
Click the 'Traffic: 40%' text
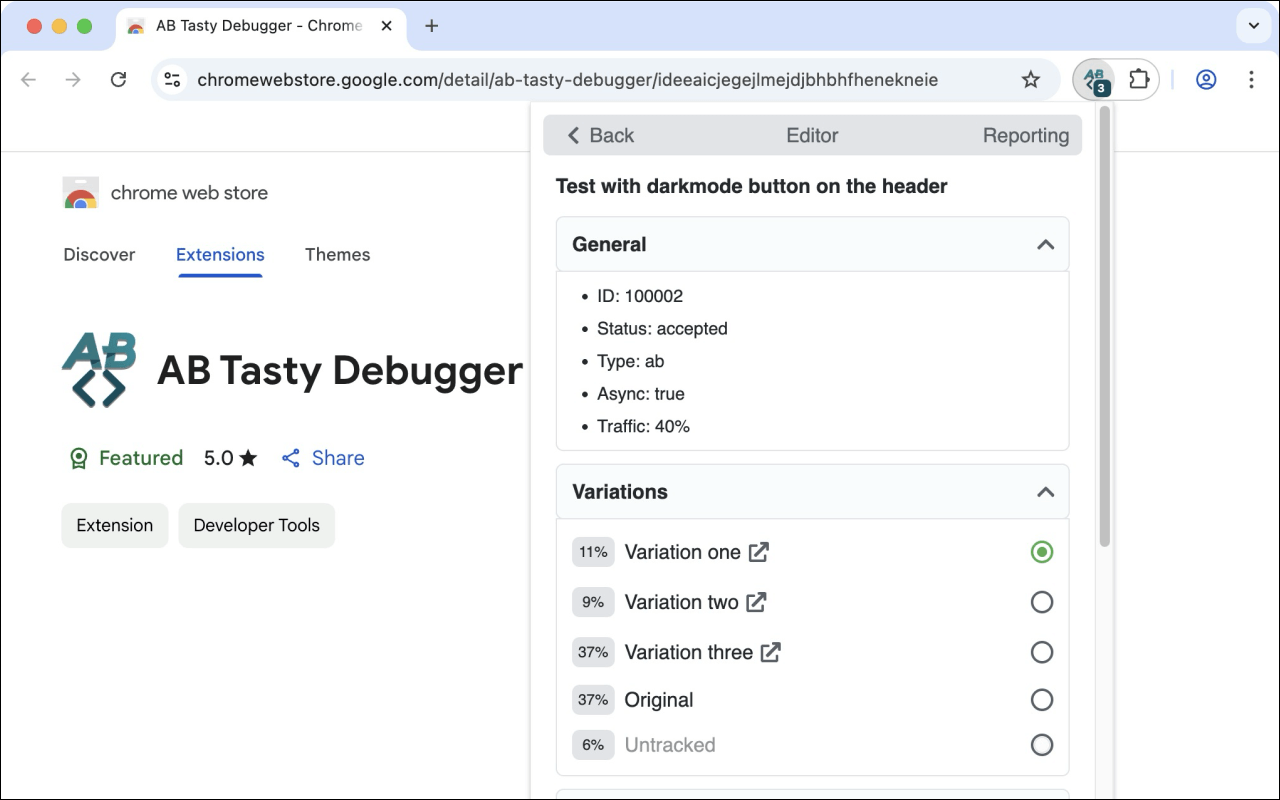pyautogui.click(x=643, y=426)
